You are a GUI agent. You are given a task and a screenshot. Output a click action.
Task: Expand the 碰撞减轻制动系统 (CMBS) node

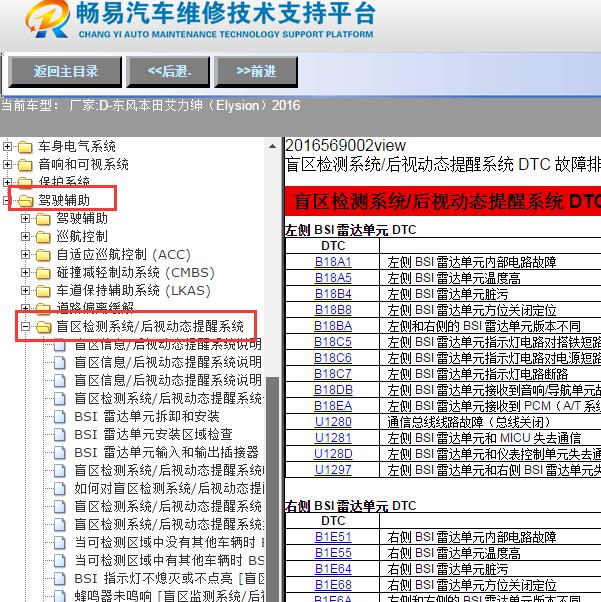(25, 273)
